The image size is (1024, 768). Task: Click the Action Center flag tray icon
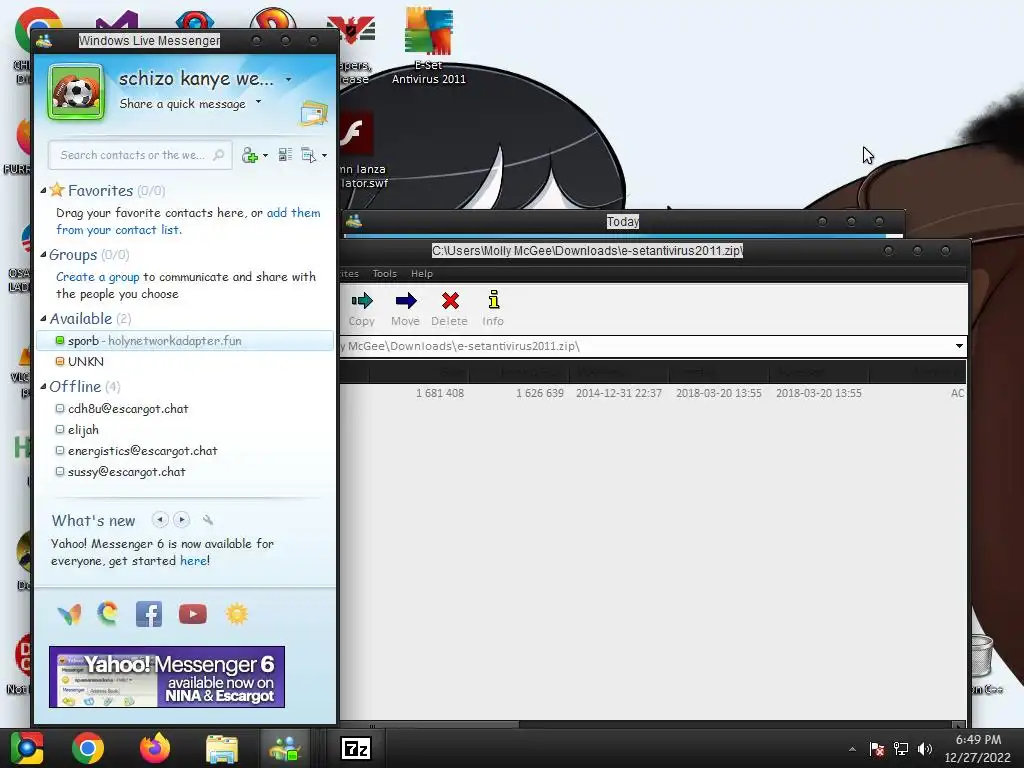click(x=876, y=748)
